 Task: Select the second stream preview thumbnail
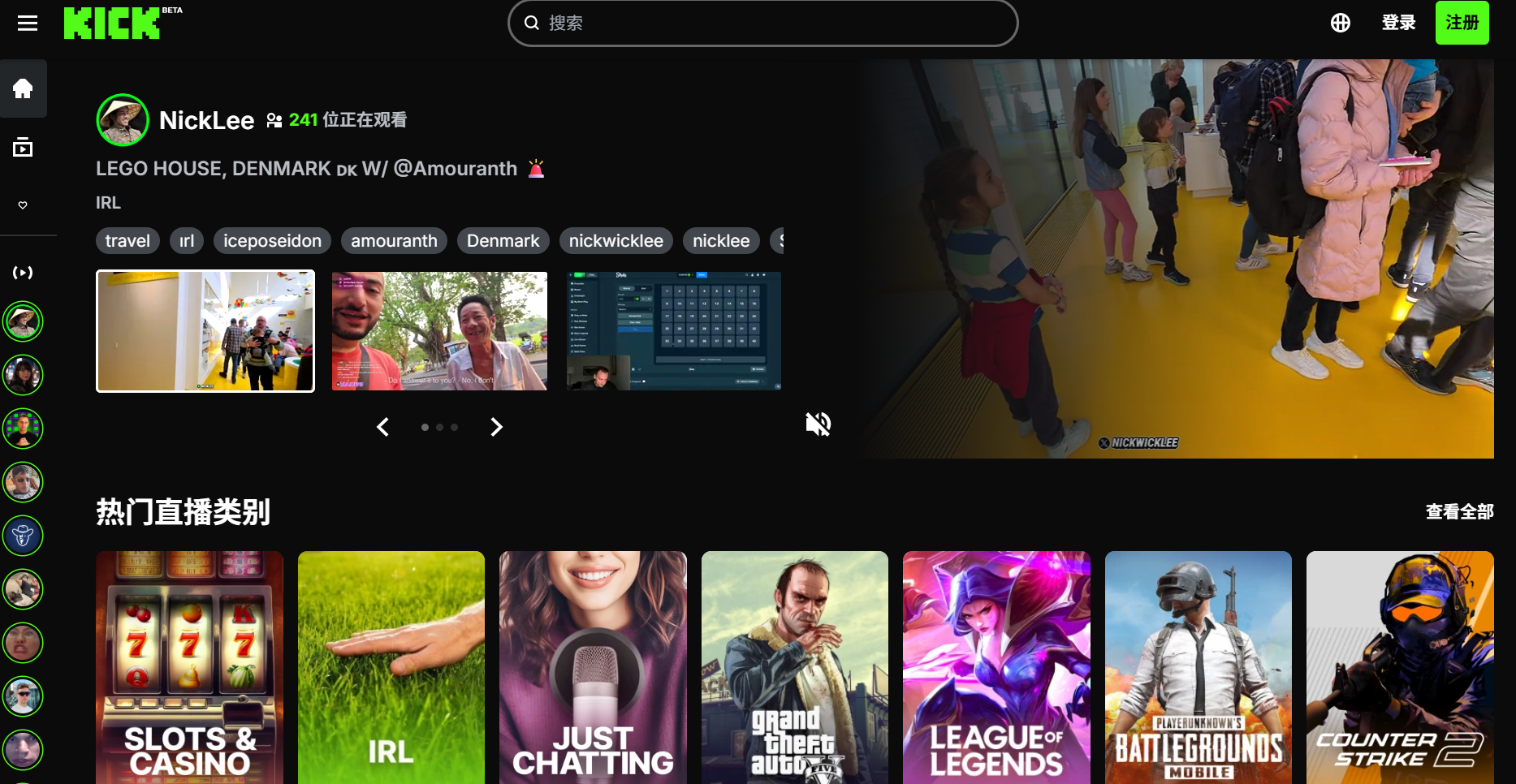(x=439, y=331)
